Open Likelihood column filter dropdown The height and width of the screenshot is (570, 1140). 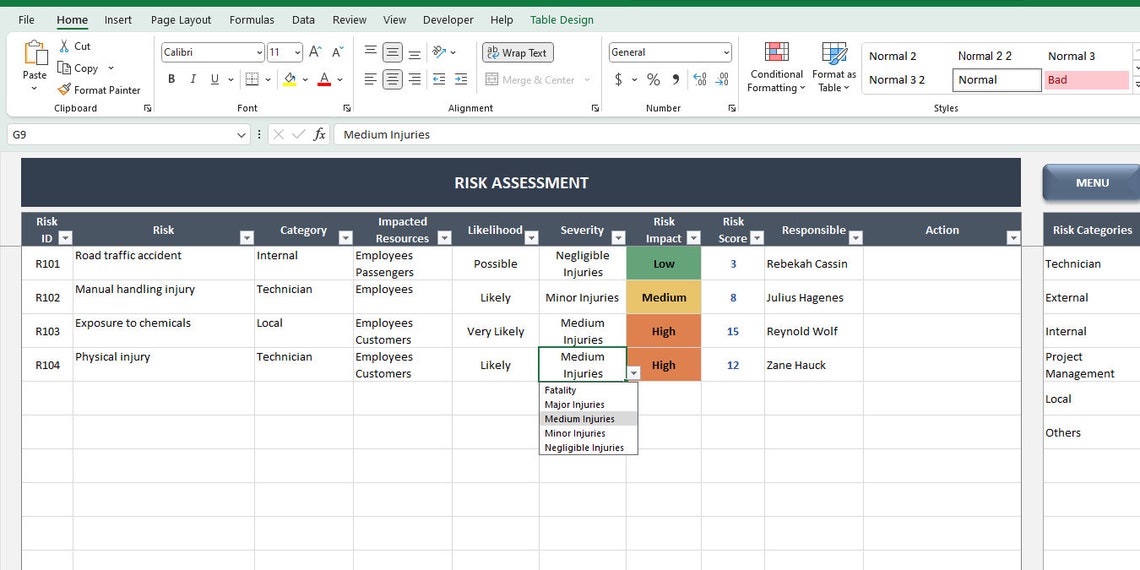[x=531, y=238]
